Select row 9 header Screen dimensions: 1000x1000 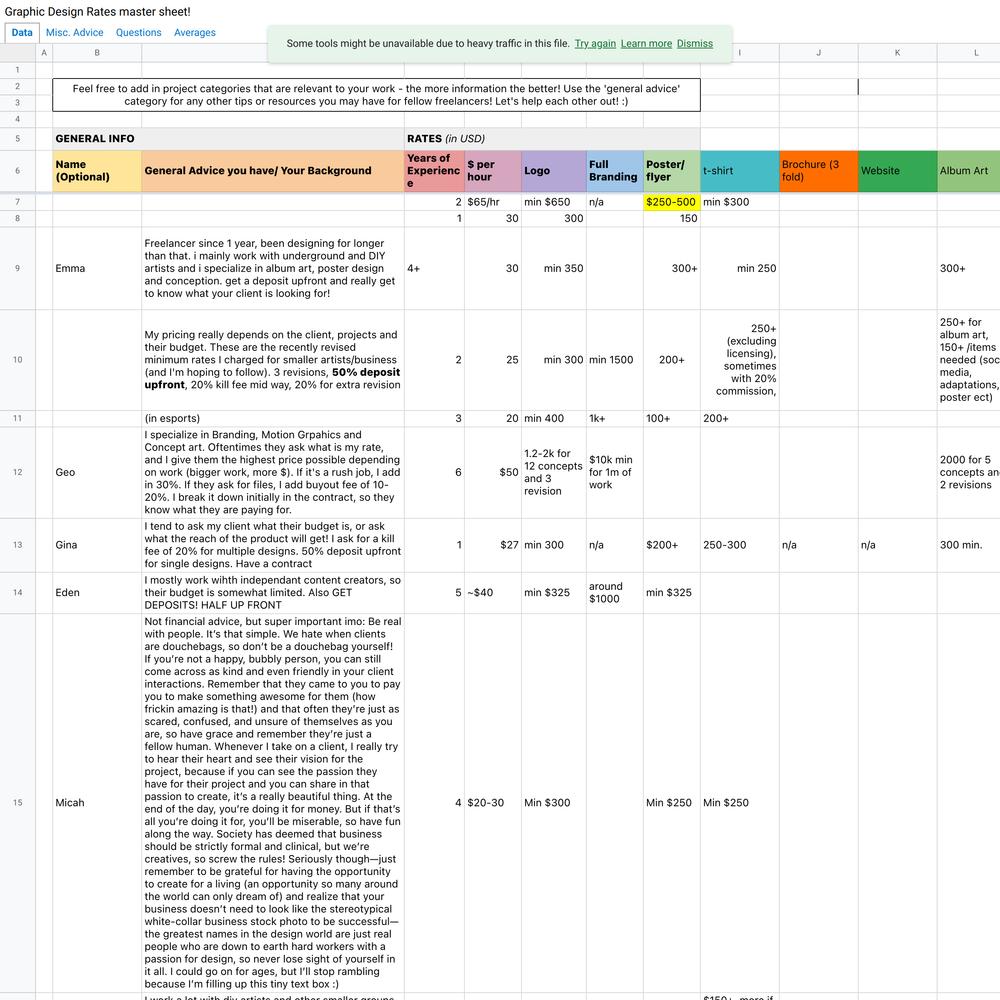(17, 268)
